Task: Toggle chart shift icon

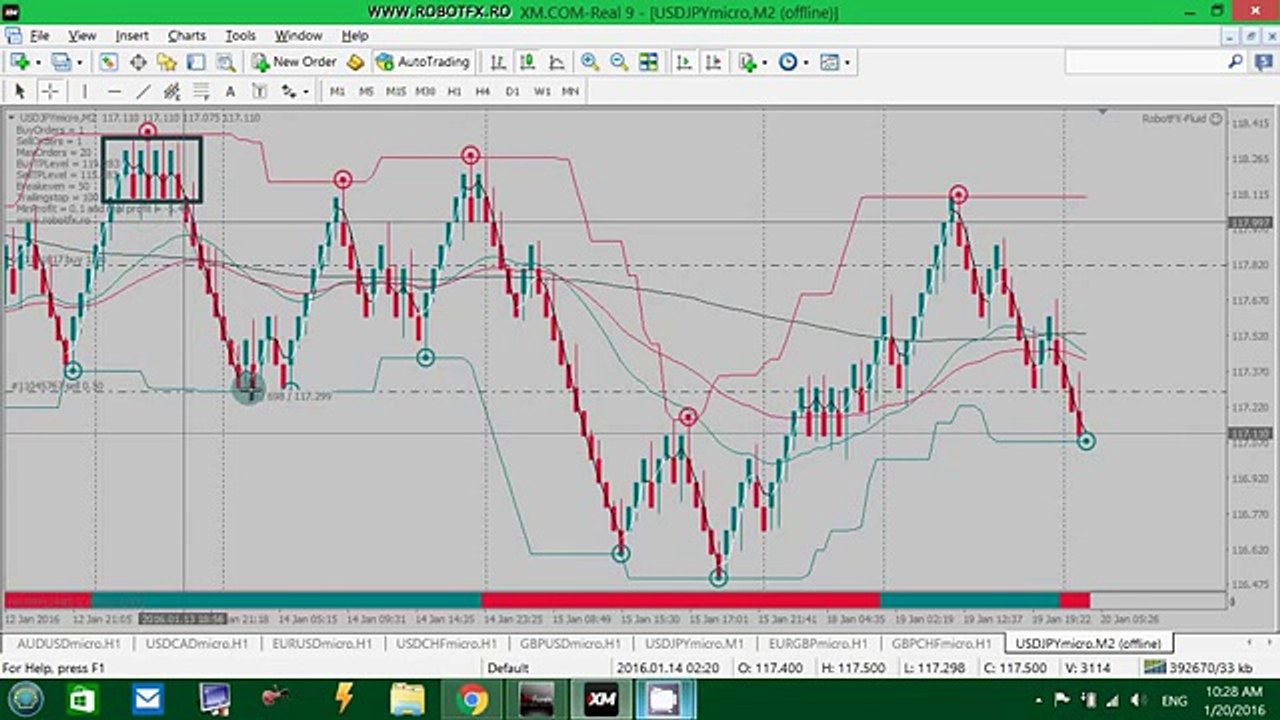Action: point(713,62)
